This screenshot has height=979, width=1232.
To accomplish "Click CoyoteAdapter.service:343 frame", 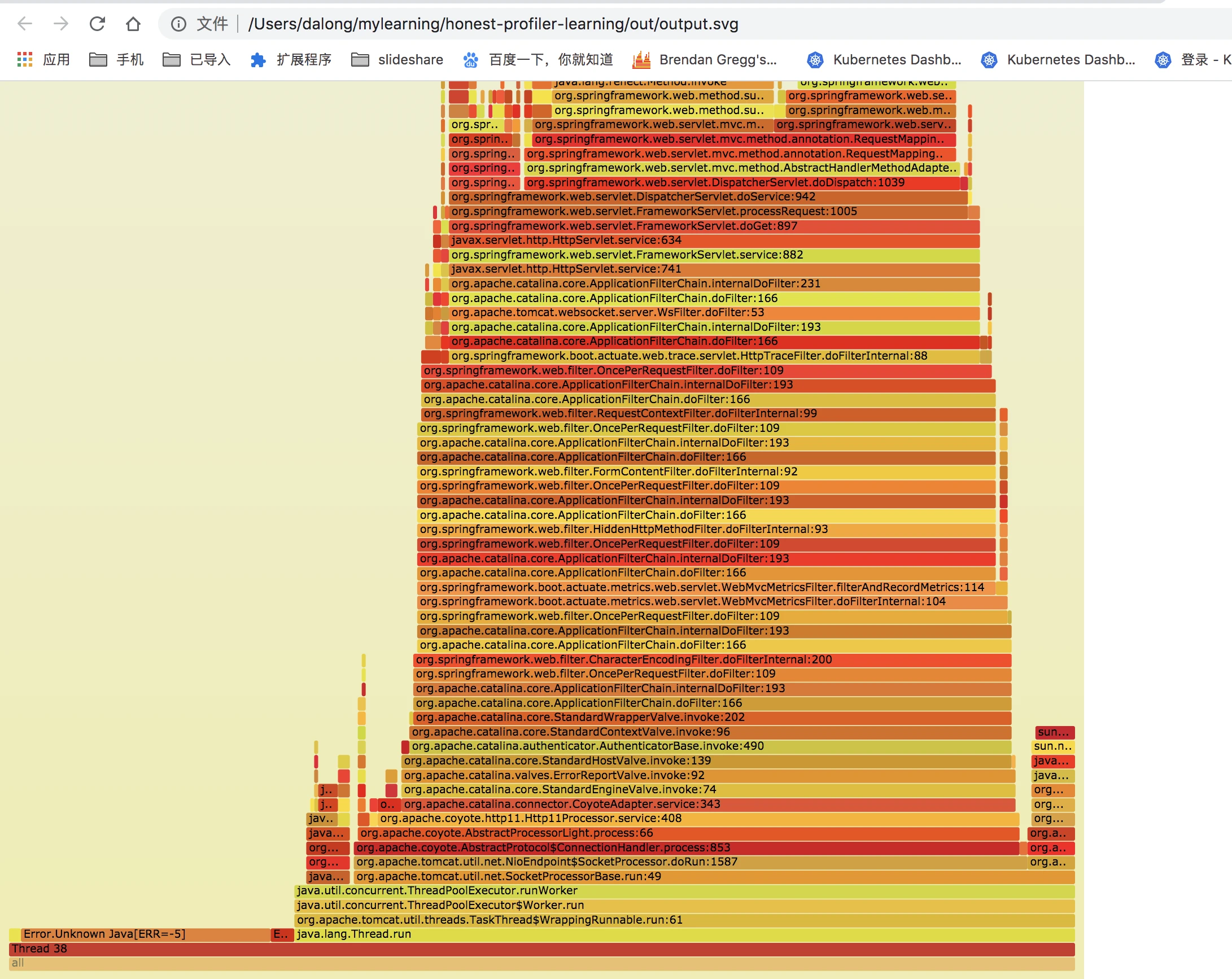I will point(708,804).
